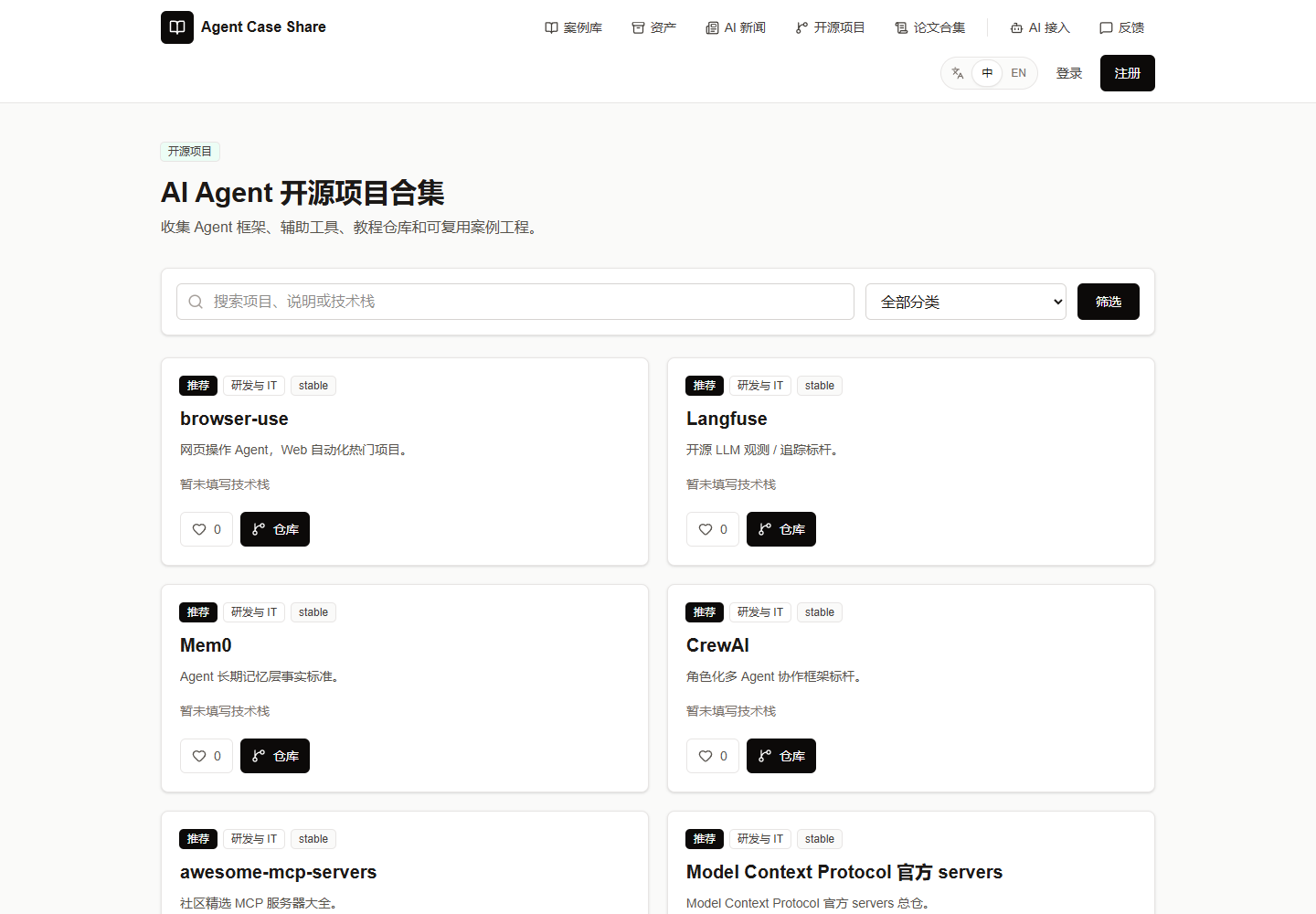Click awesome-mcp-servers description 社区精选 MCP 服务器大全
1316x914 pixels.
click(260, 903)
